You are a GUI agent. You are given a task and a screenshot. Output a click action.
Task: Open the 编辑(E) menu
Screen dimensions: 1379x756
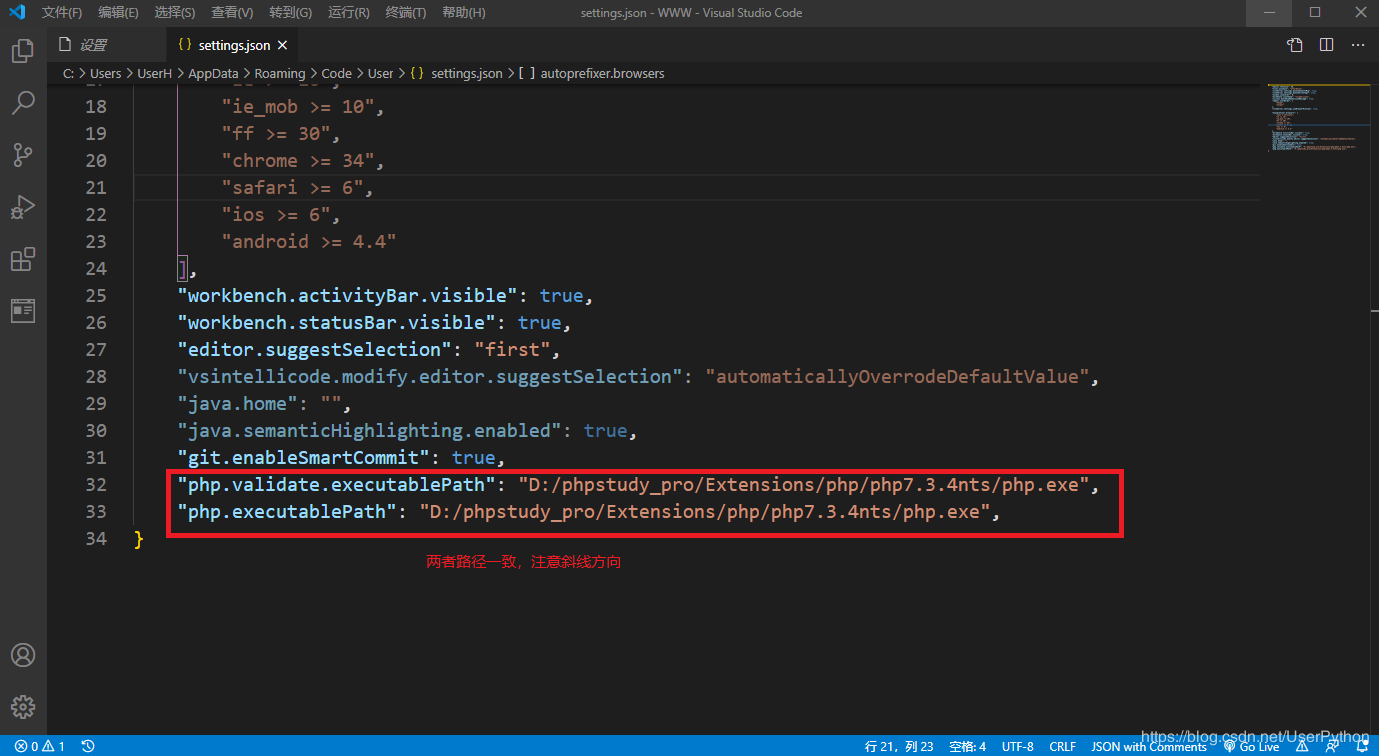[x=118, y=13]
